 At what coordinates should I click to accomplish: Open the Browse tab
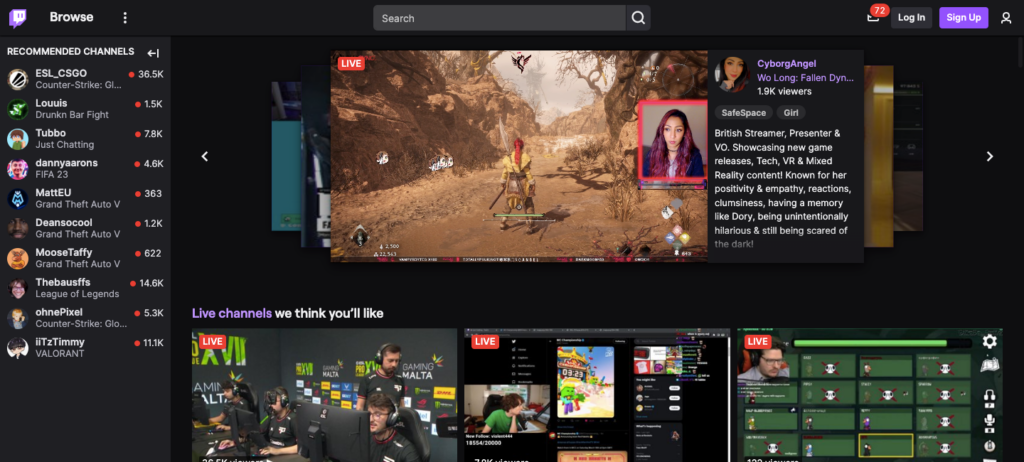[x=71, y=18]
